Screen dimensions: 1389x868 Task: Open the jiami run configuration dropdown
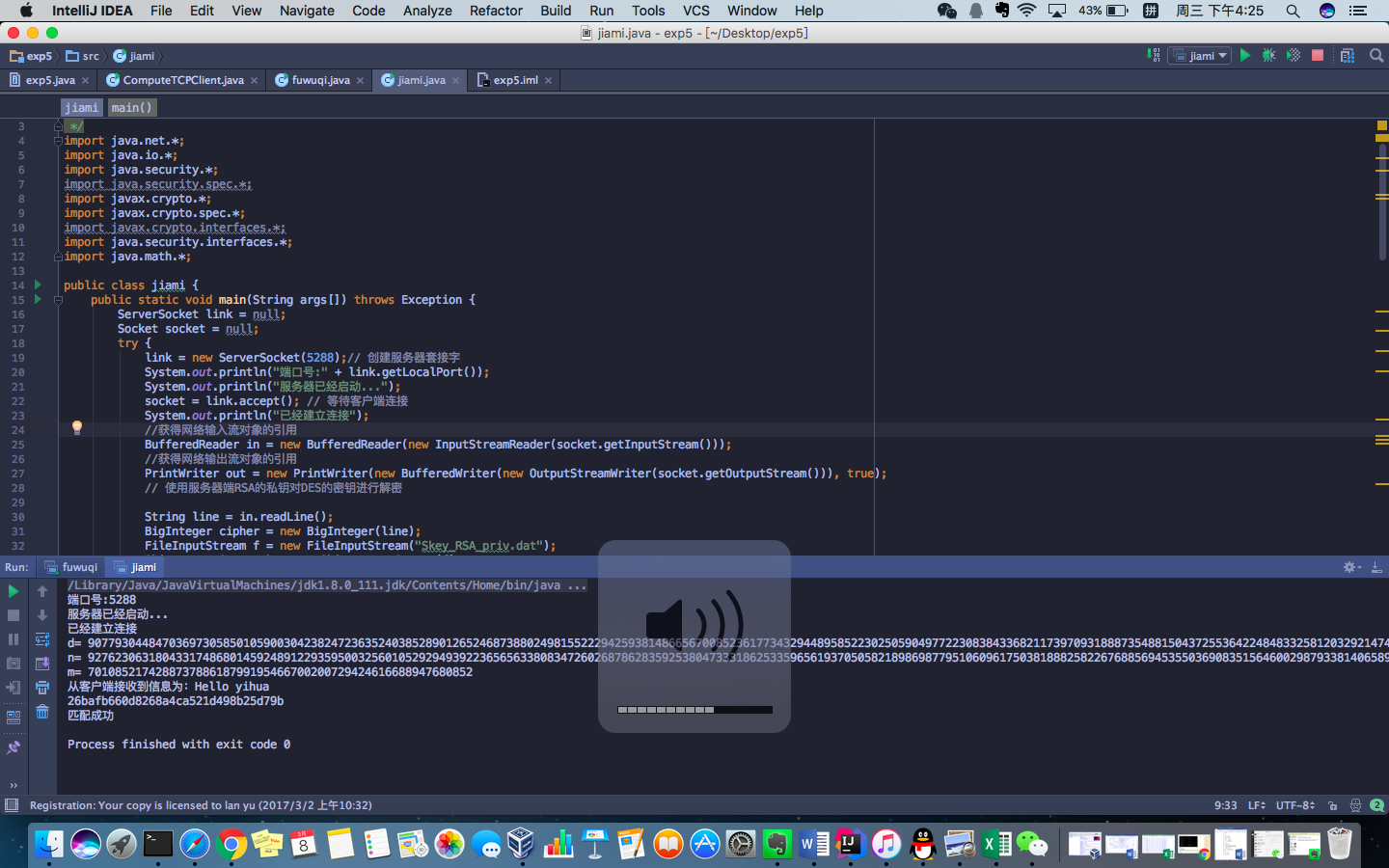(1200, 55)
